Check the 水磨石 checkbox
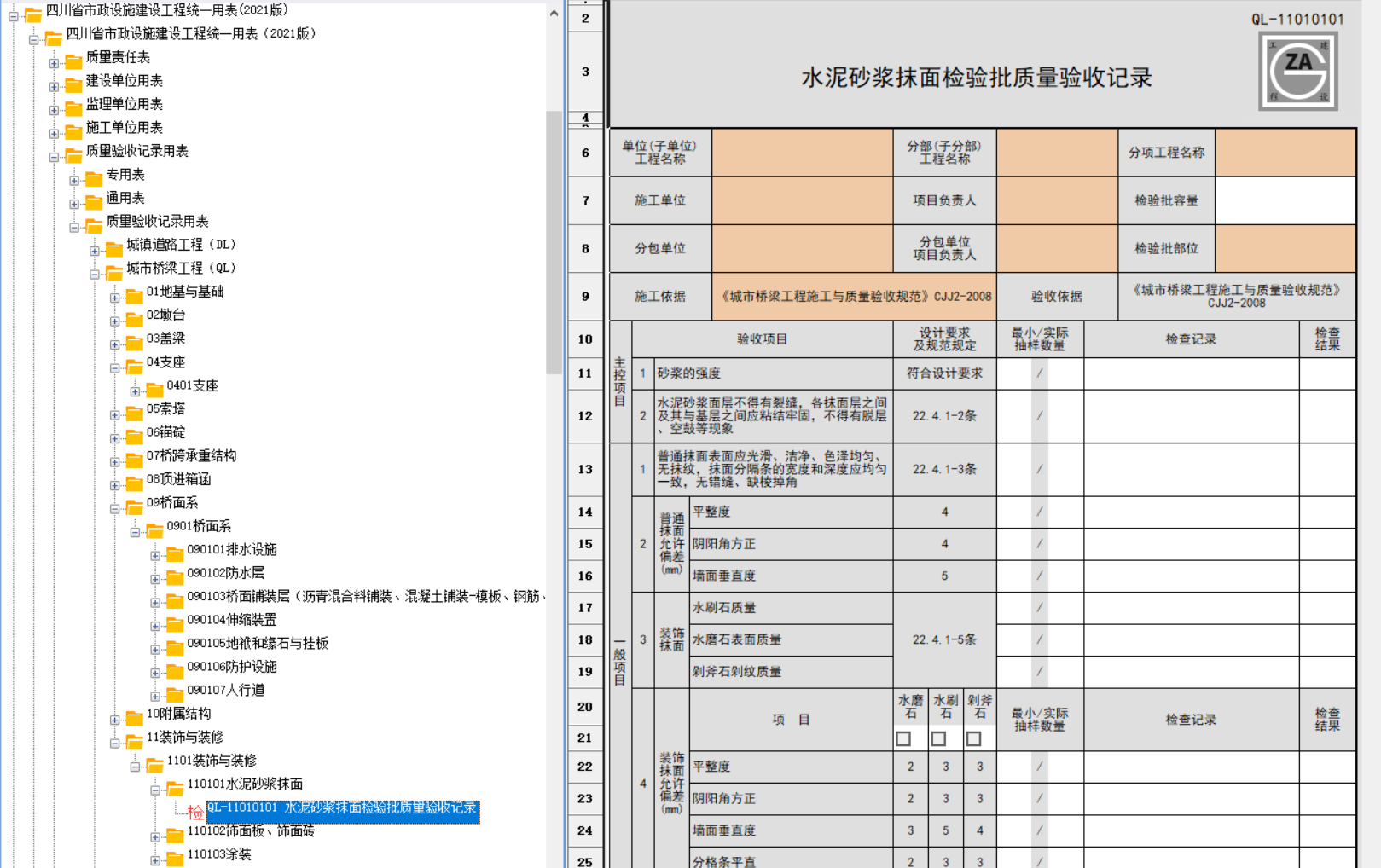The image size is (1381, 868). click(903, 738)
